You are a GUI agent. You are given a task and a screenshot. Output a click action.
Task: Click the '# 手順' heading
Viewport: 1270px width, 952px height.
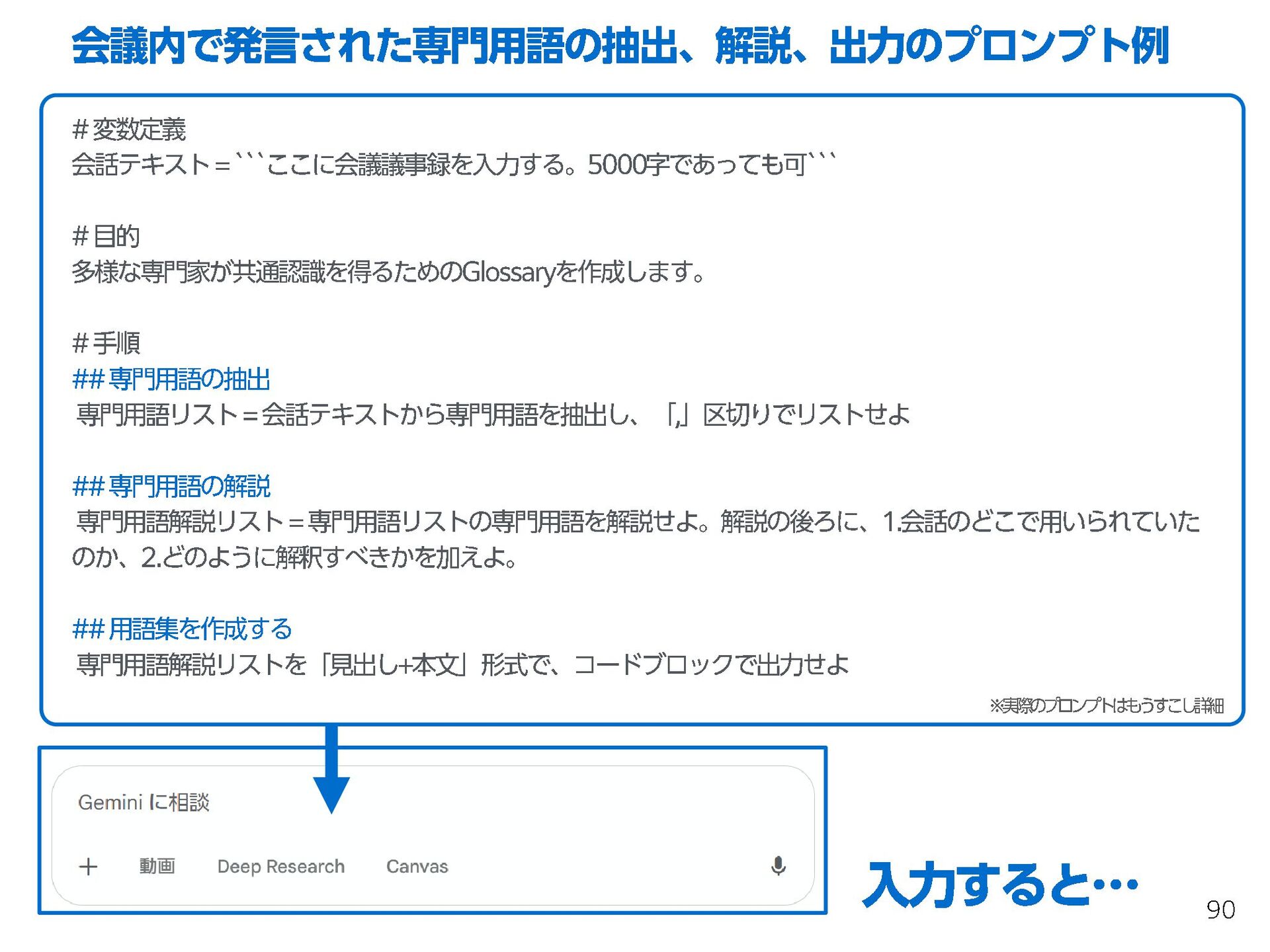[106, 342]
